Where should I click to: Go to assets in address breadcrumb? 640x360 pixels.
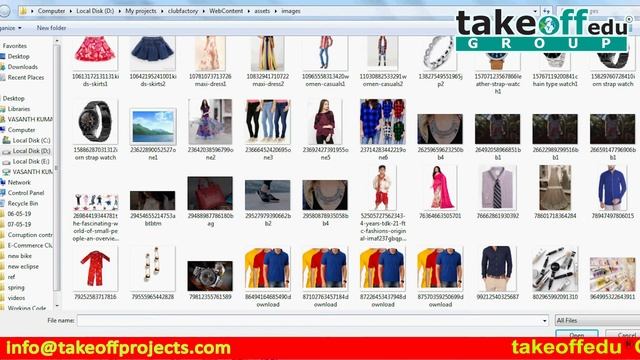tap(262, 11)
